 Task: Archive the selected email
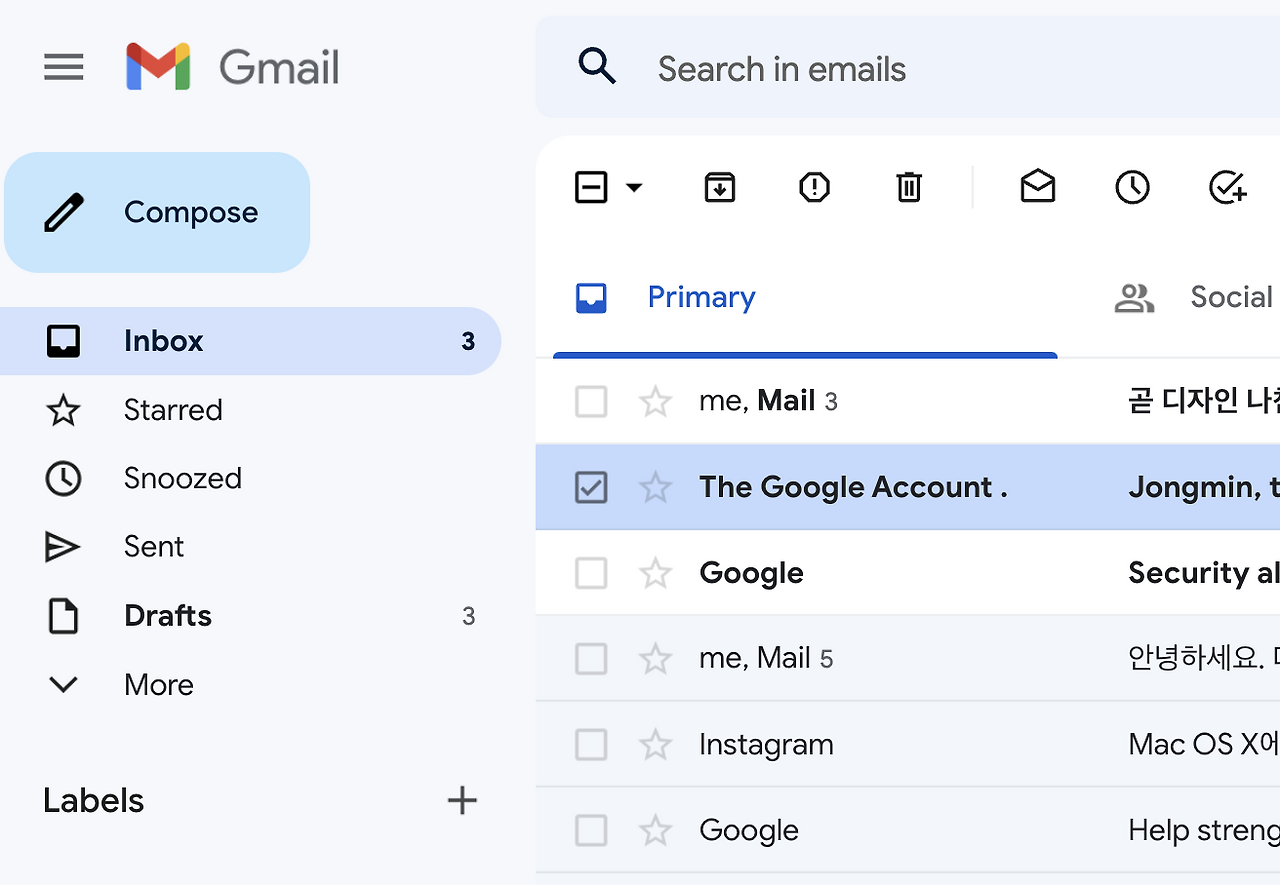coord(720,187)
